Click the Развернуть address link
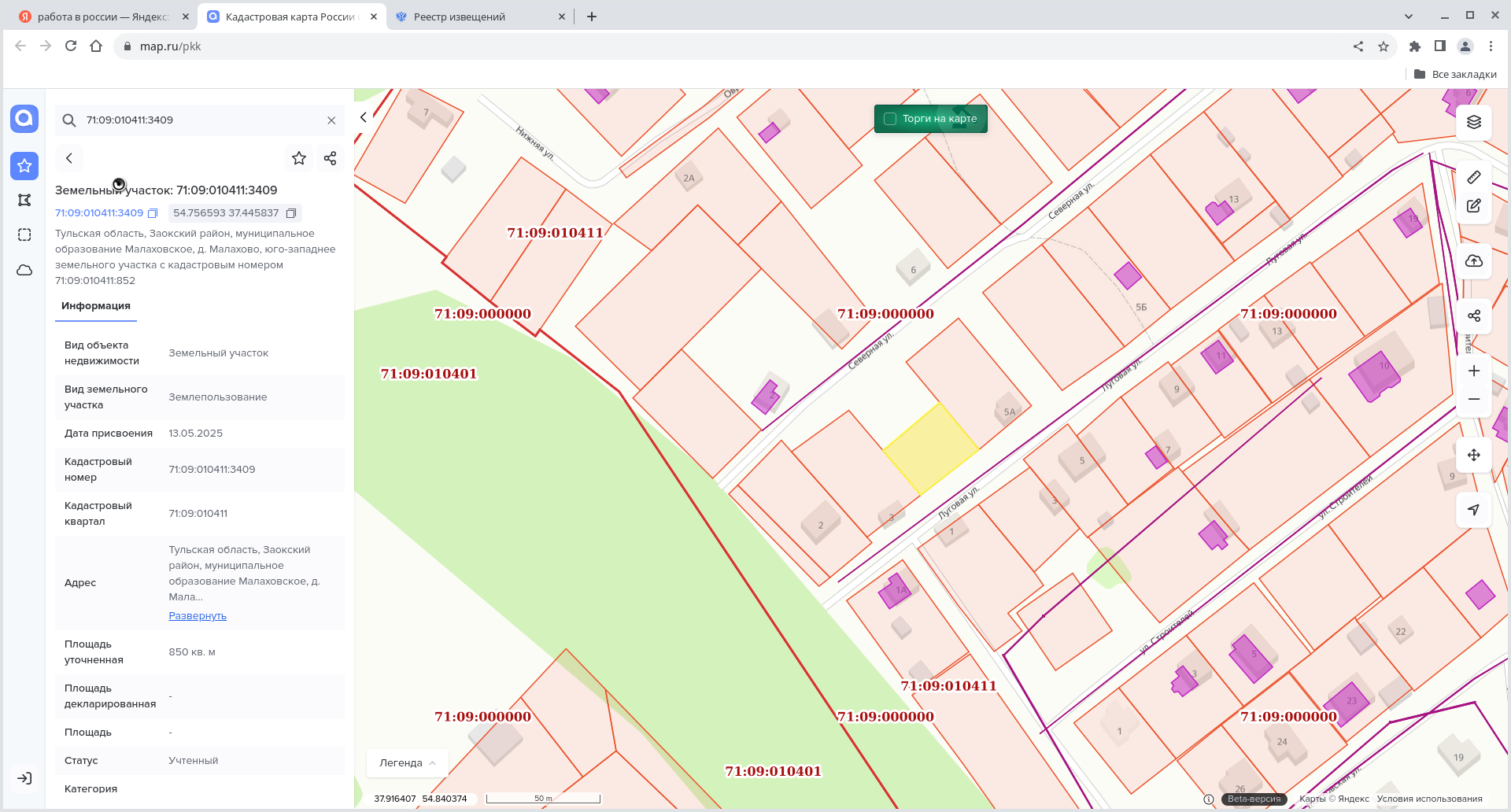This screenshot has width=1511, height=812. tap(198, 616)
